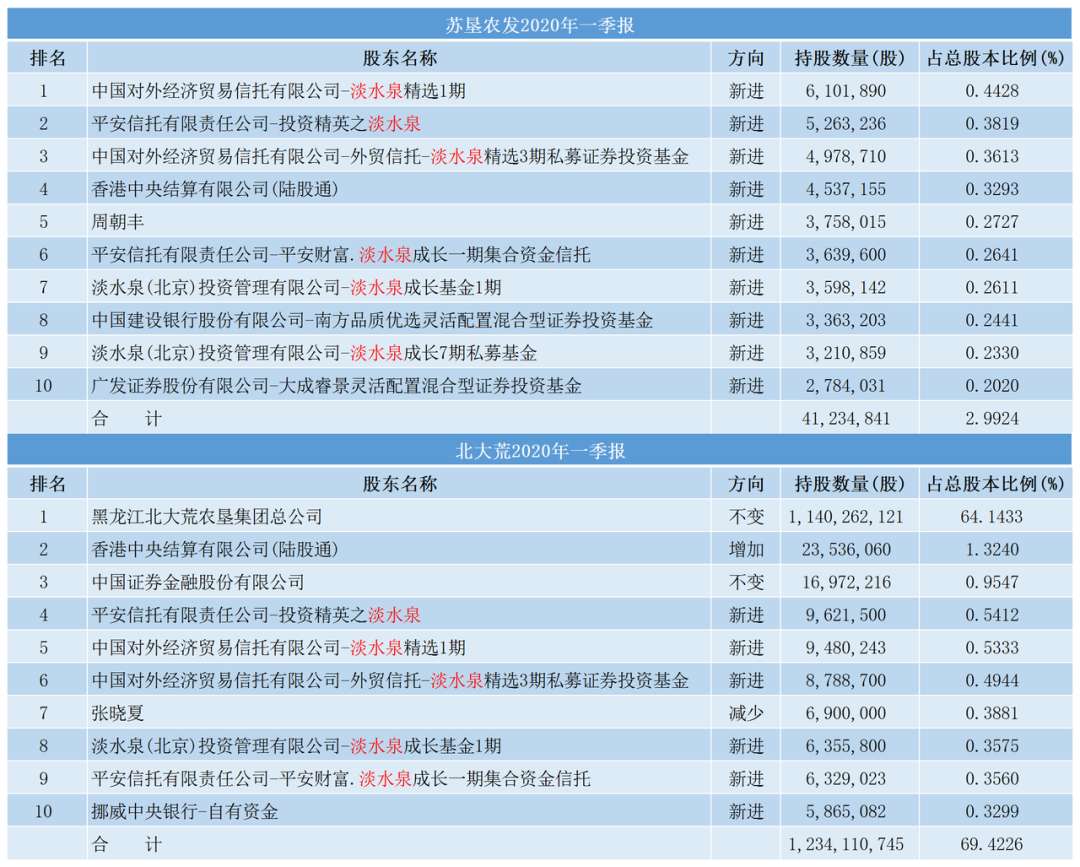This screenshot has height=867, width=1080.
Task: Click the 64.1433 percentage cell
Action: 992,517
